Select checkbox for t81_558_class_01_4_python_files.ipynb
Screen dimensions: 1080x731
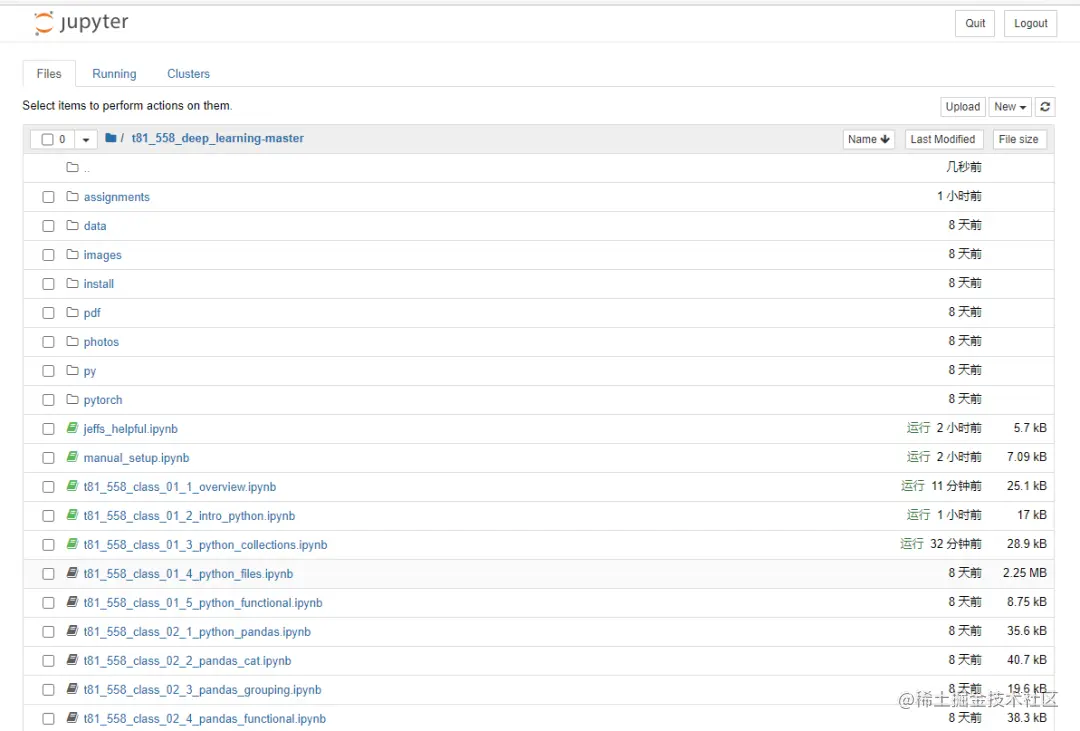[48, 573]
